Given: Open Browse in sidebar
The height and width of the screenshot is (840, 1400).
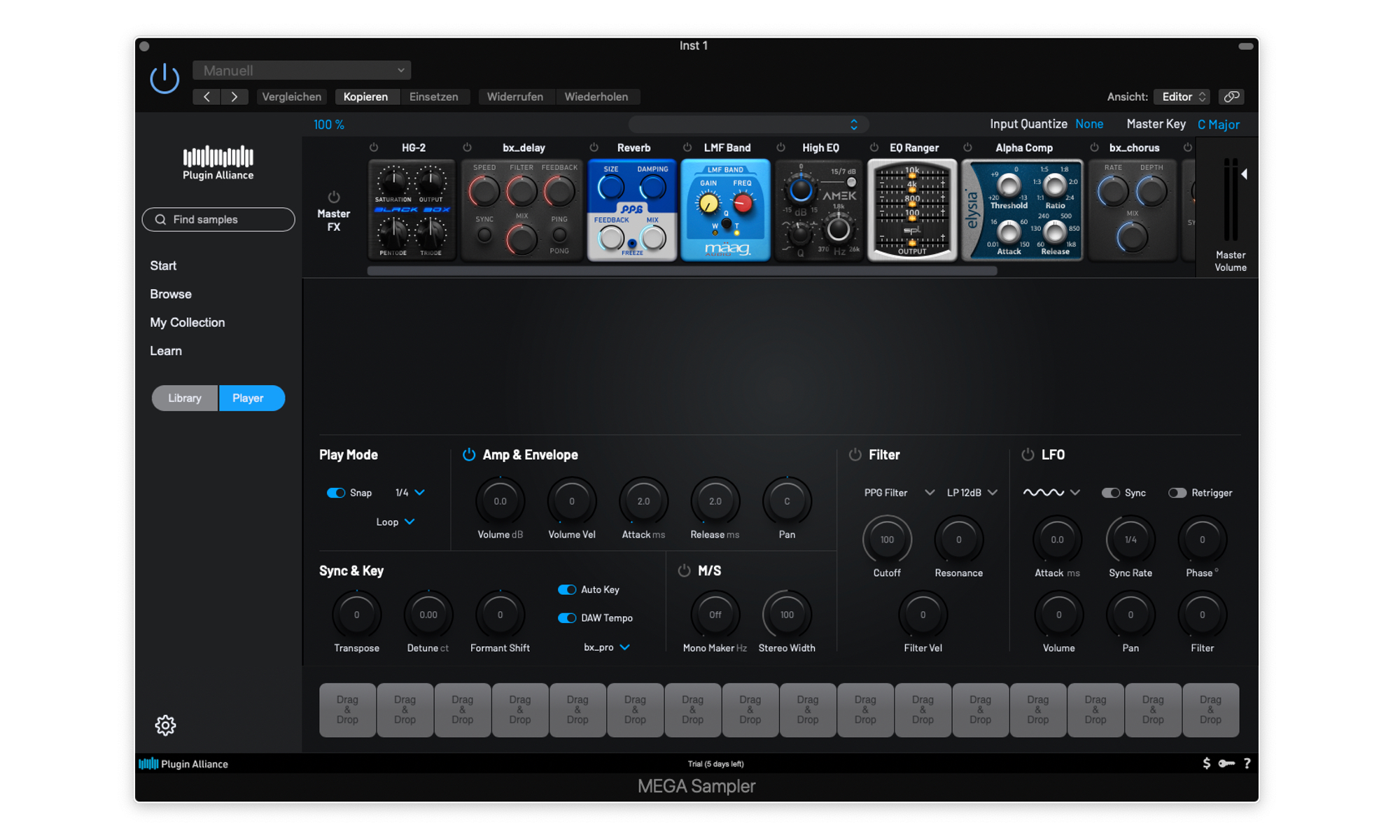Looking at the screenshot, I should click(x=171, y=295).
